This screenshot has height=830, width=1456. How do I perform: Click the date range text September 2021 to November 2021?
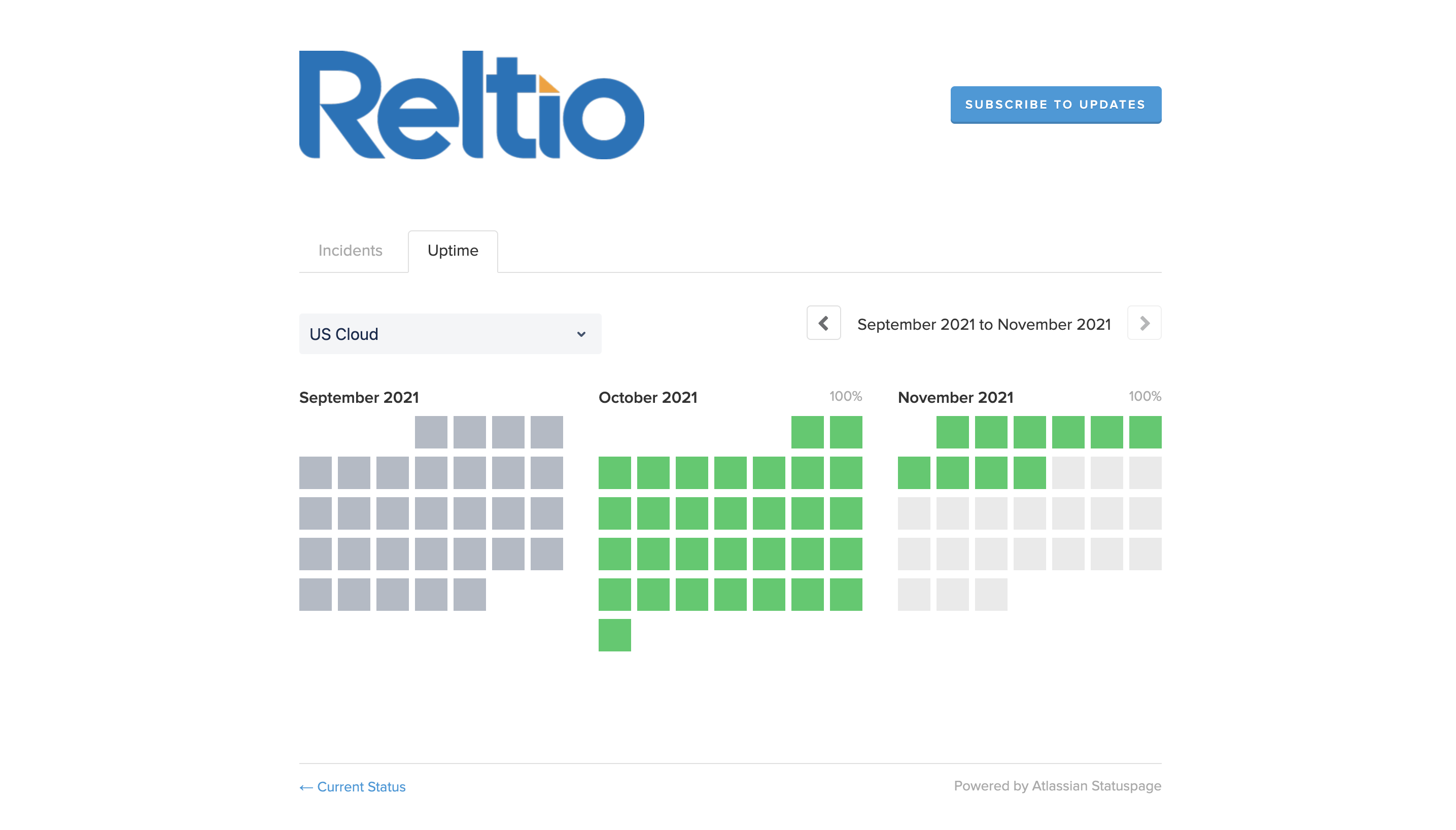[984, 324]
